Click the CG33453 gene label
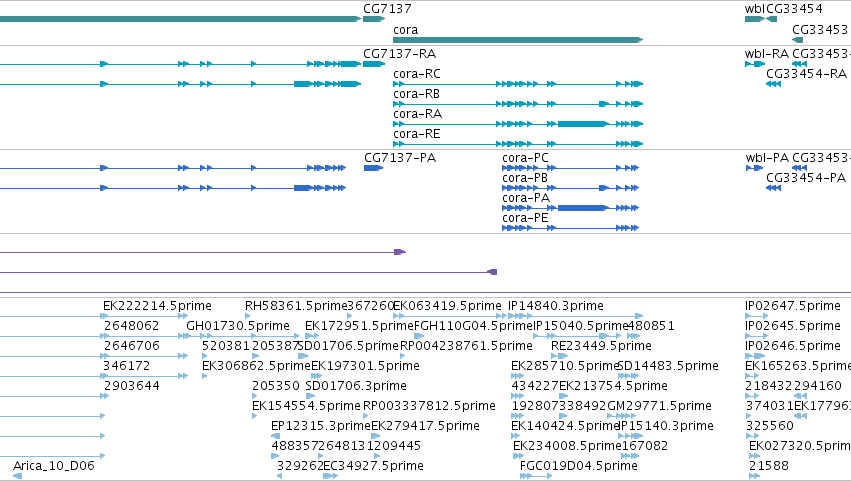The image size is (851, 481). click(820, 30)
